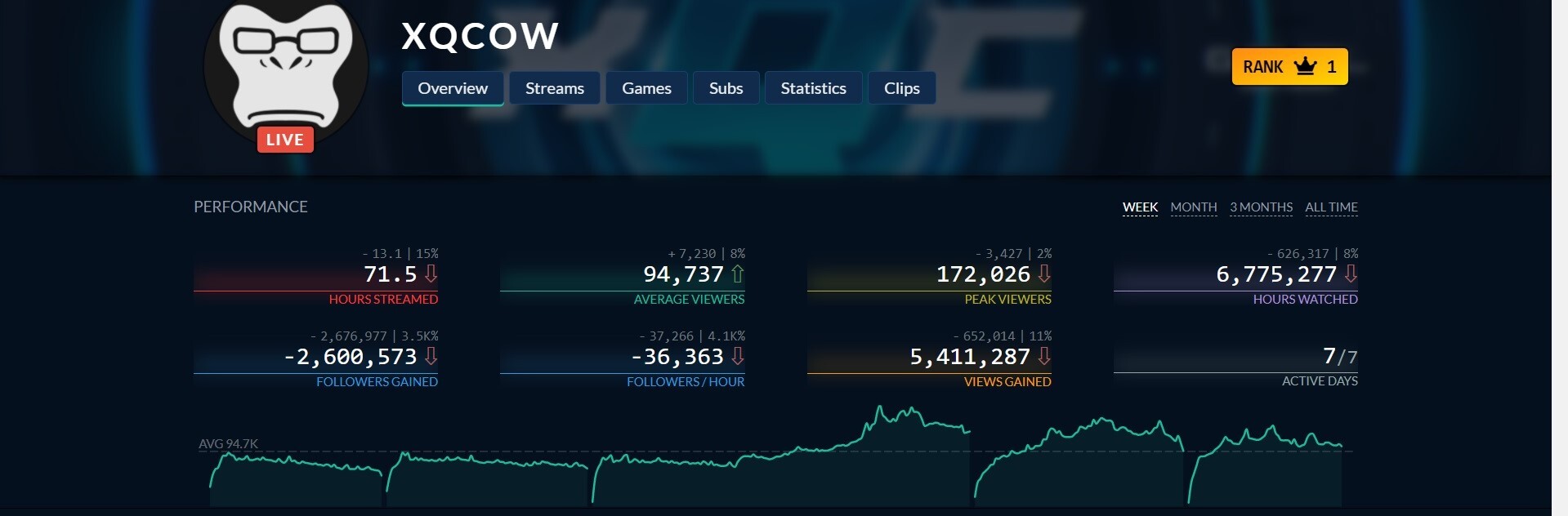Click the RANK 1 badge

click(1289, 67)
